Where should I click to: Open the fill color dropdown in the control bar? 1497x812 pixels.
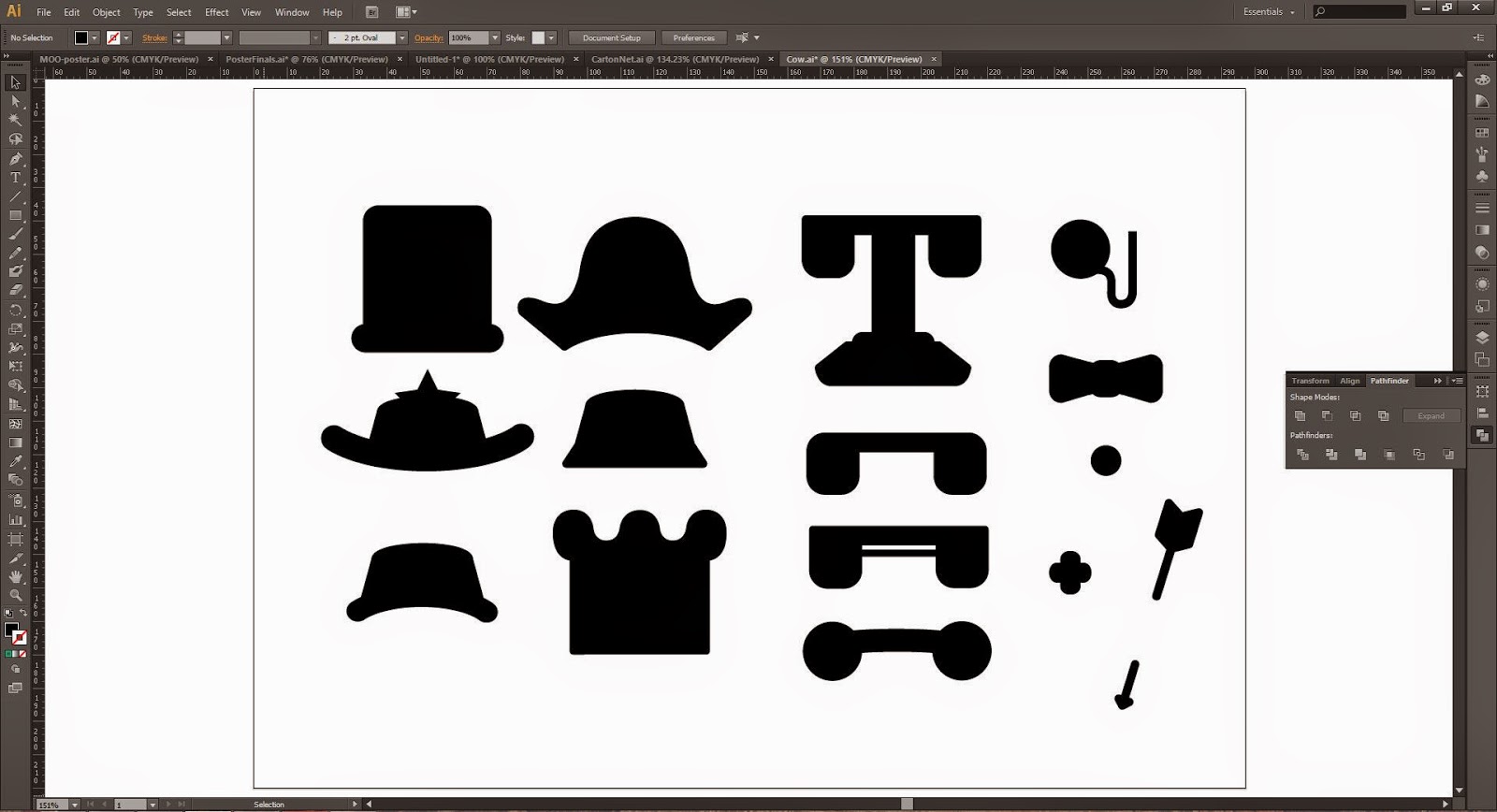point(94,37)
